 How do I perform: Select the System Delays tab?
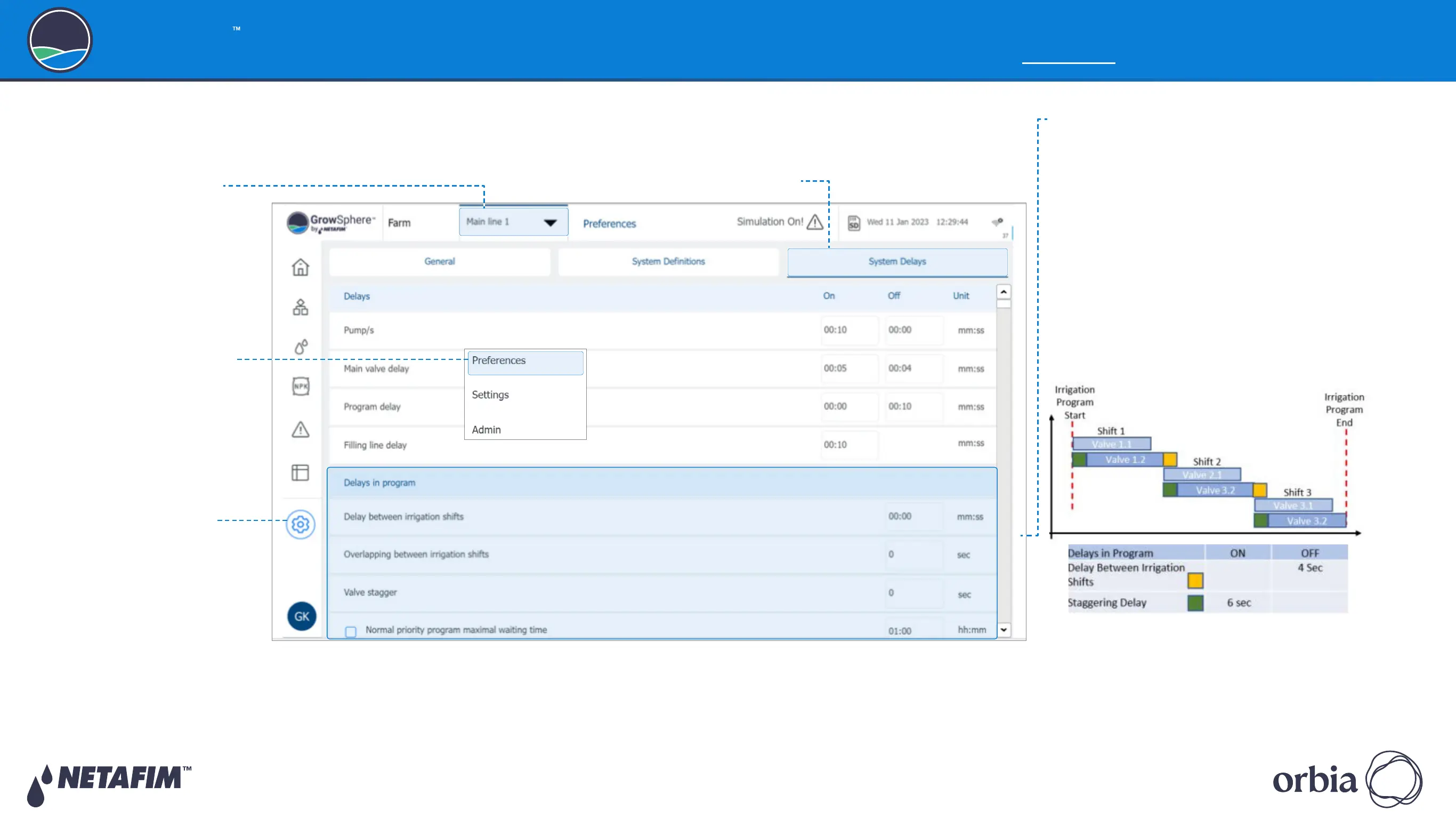pyautogui.click(x=897, y=262)
